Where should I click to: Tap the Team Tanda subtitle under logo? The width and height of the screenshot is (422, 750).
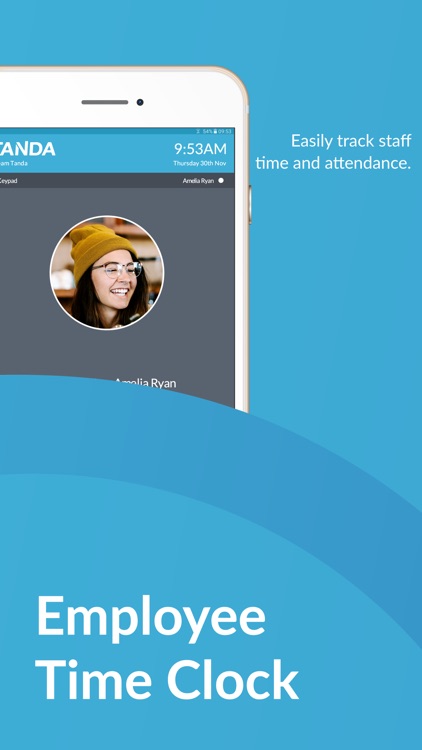[14, 163]
